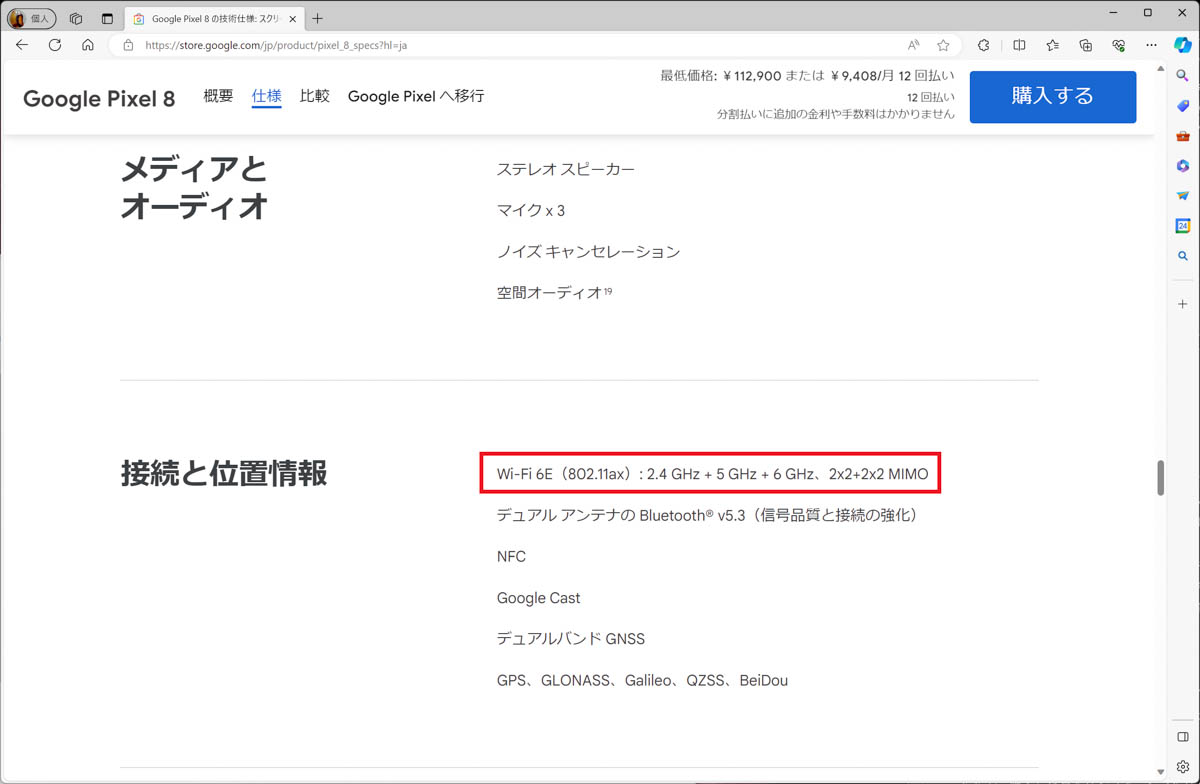View site information lock icon
1200x784 pixels.
point(128,45)
